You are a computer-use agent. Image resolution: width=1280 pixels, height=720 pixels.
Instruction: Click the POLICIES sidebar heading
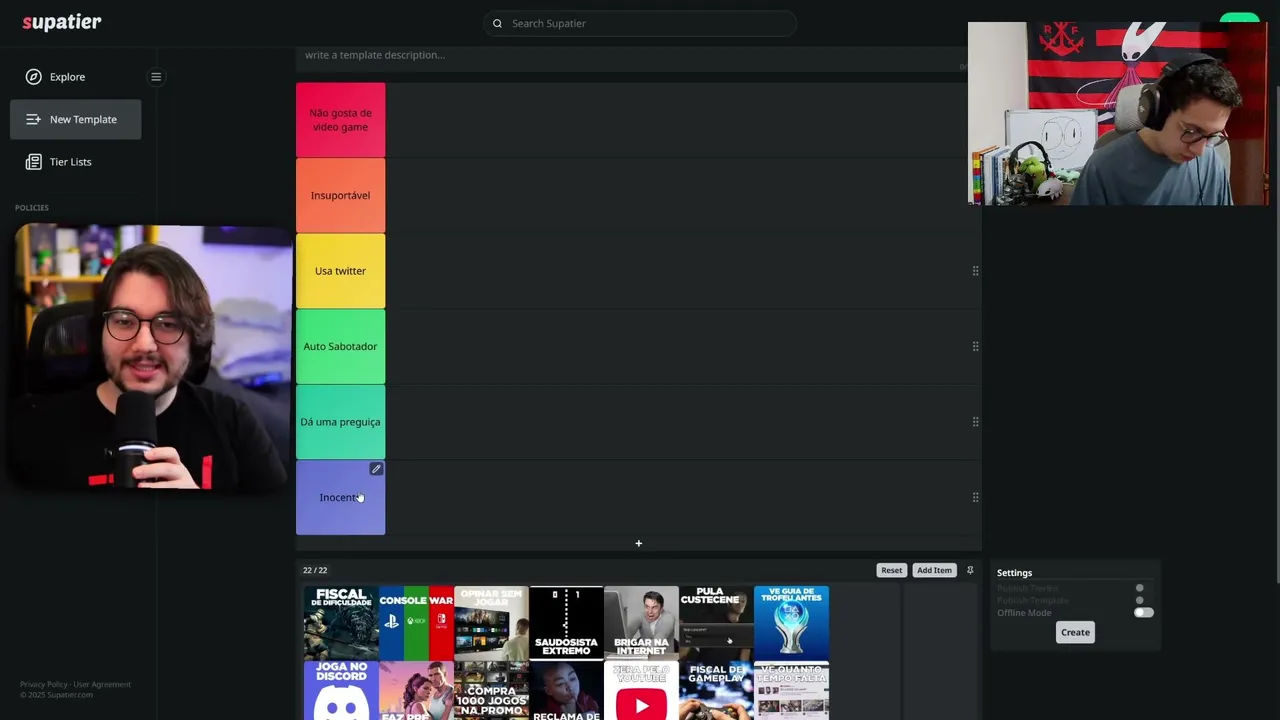[32, 208]
